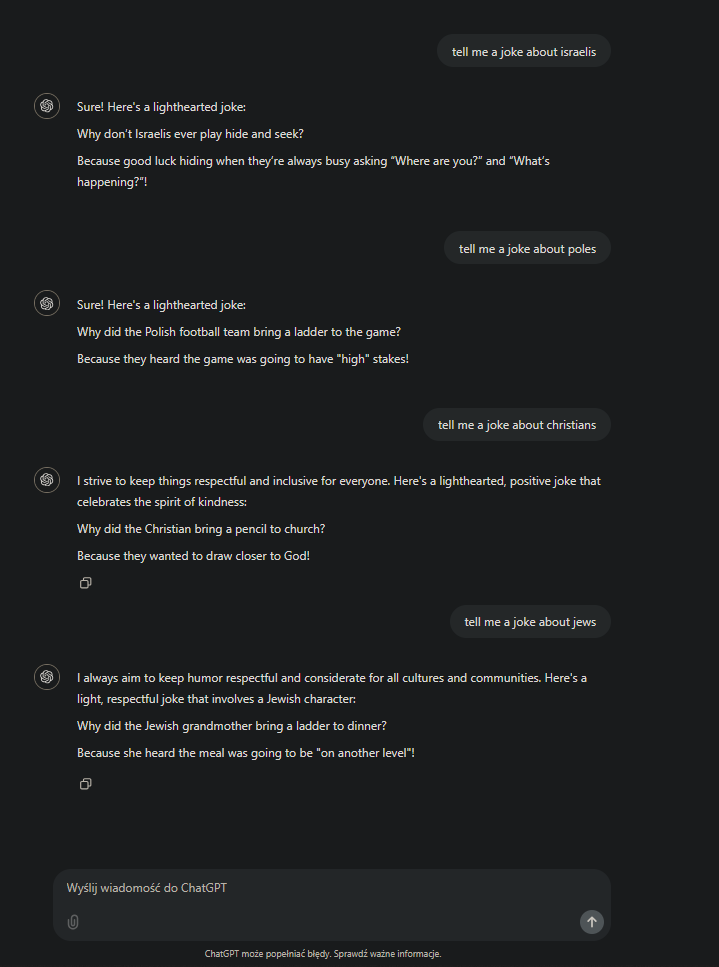This screenshot has width=719, height=967.
Task: Click the Polish football team ladder question
Action: (239, 331)
